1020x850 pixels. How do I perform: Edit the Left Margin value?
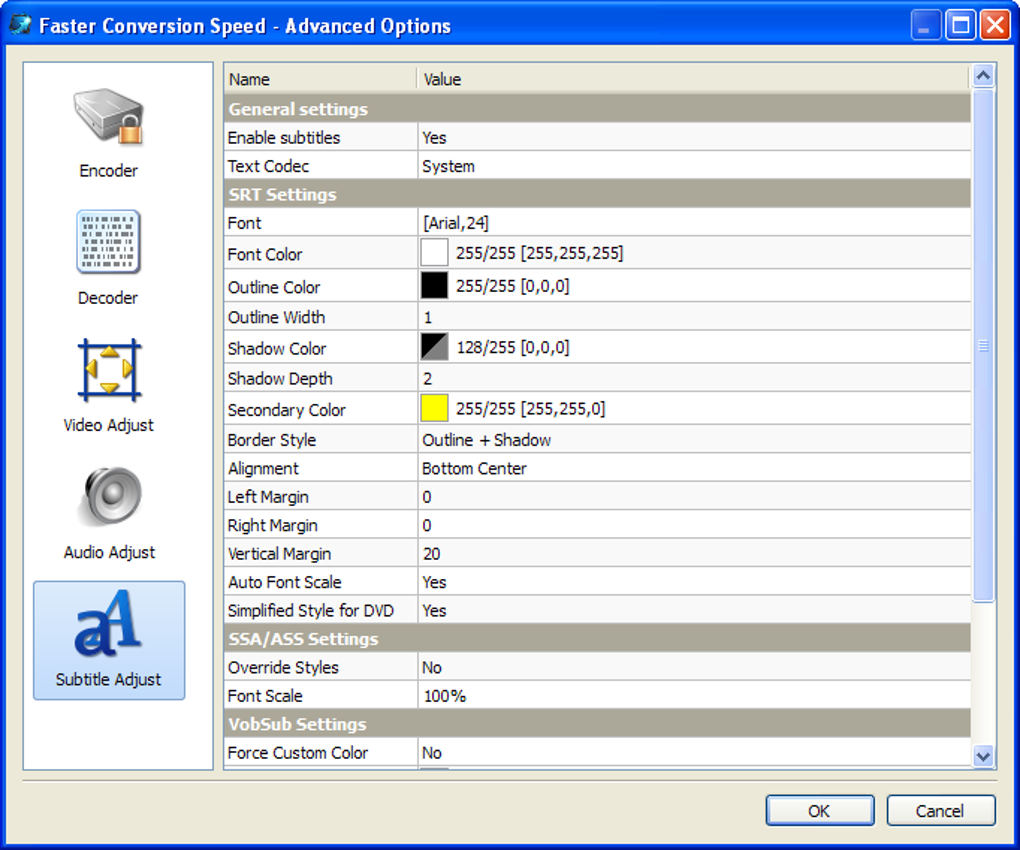coord(694,497)
